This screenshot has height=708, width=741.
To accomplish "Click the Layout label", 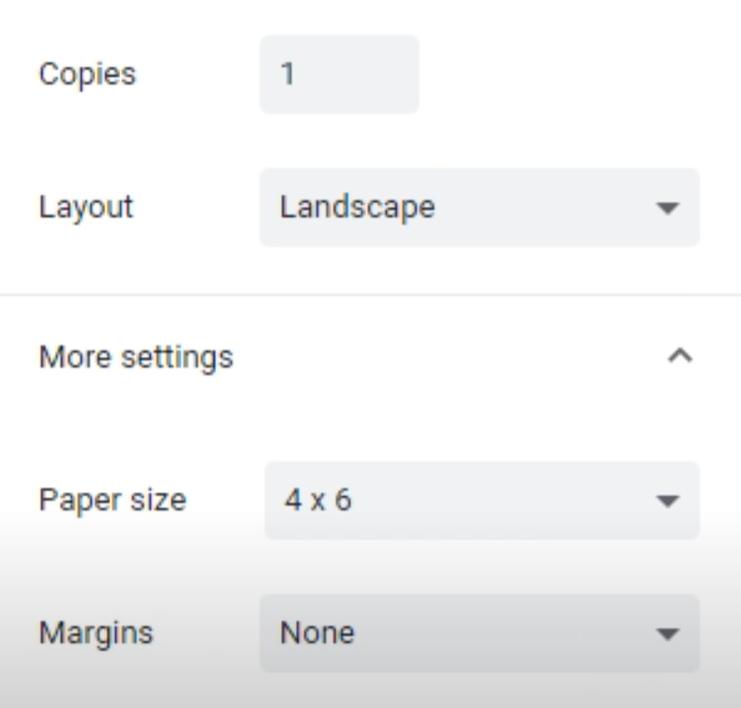I will 85,208.
